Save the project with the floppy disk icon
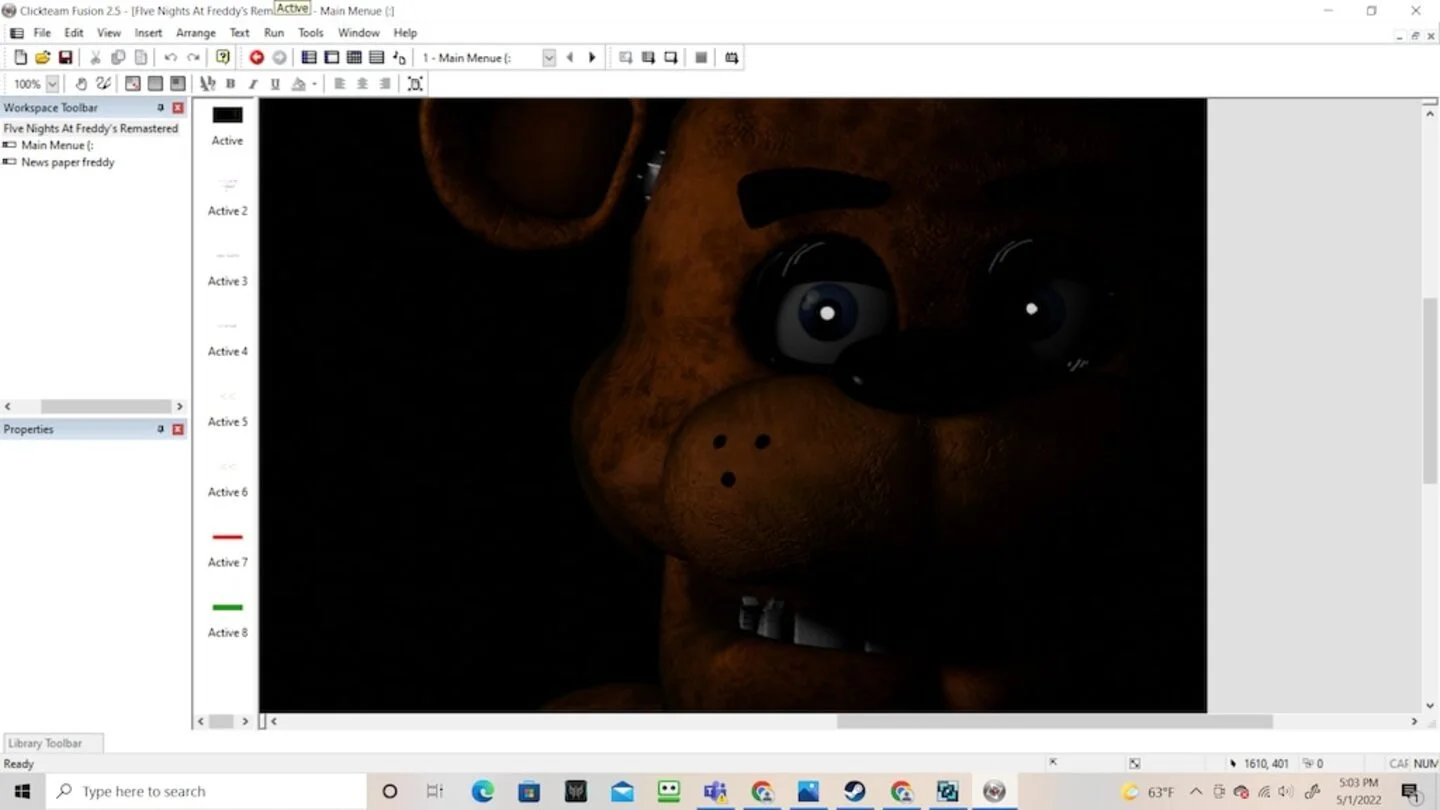Viewport: 1440px width, 810px height. [65, 58]
